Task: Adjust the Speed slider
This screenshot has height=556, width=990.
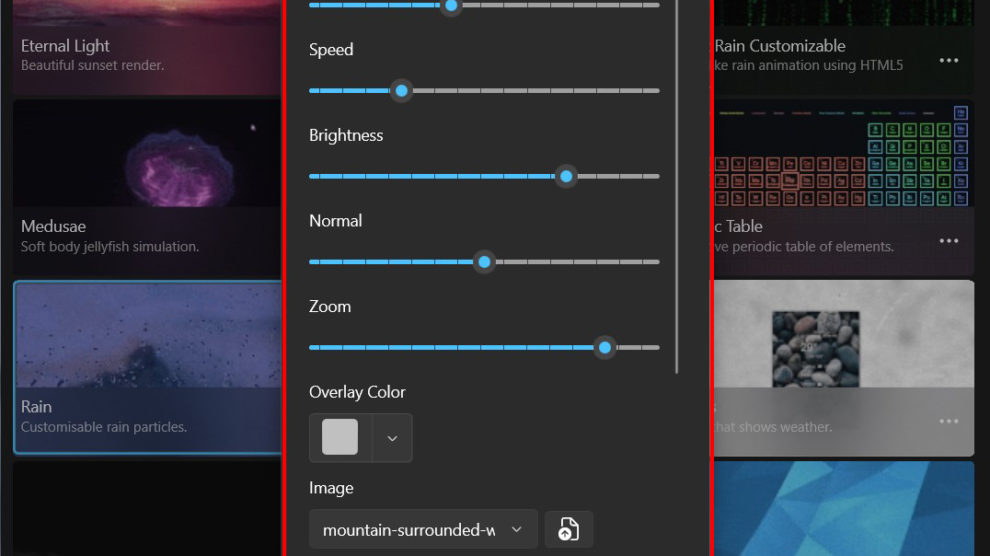Action: (484, 91)
